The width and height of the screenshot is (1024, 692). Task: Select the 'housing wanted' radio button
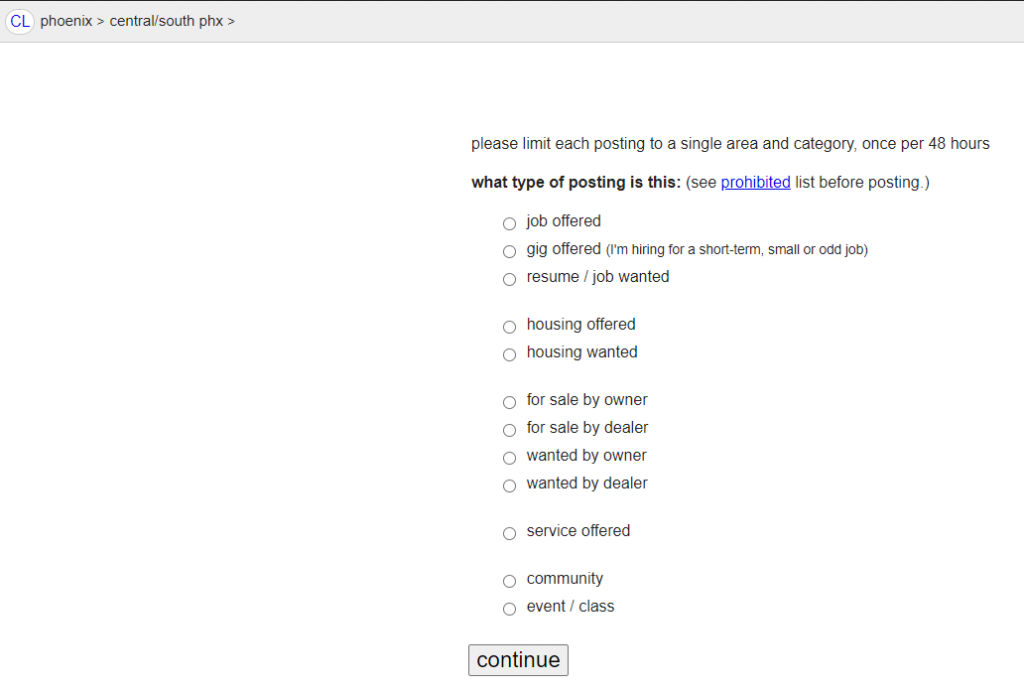[509, 354]
